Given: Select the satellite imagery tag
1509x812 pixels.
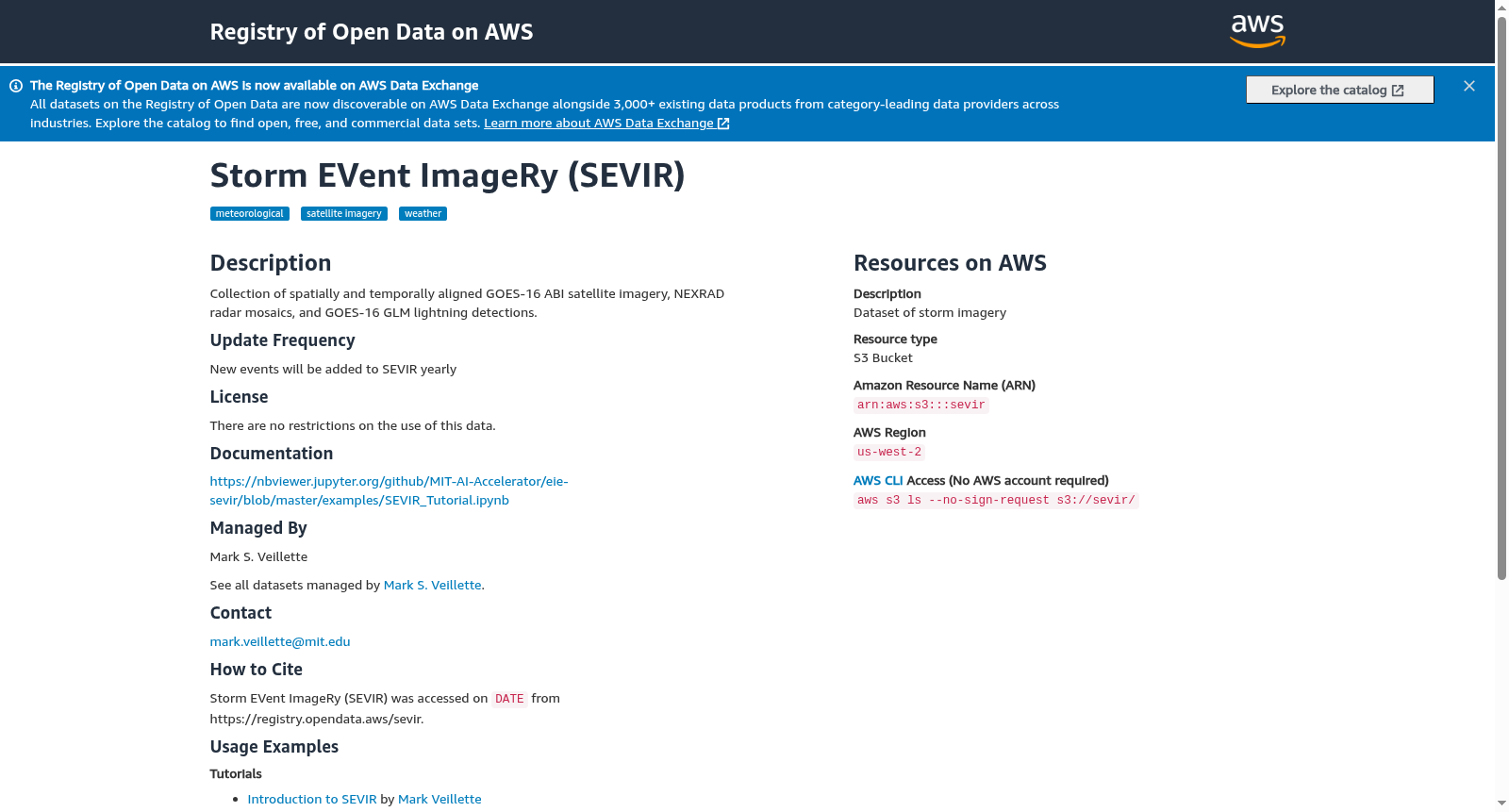Looking at the screenshot, I should [344, 214].
